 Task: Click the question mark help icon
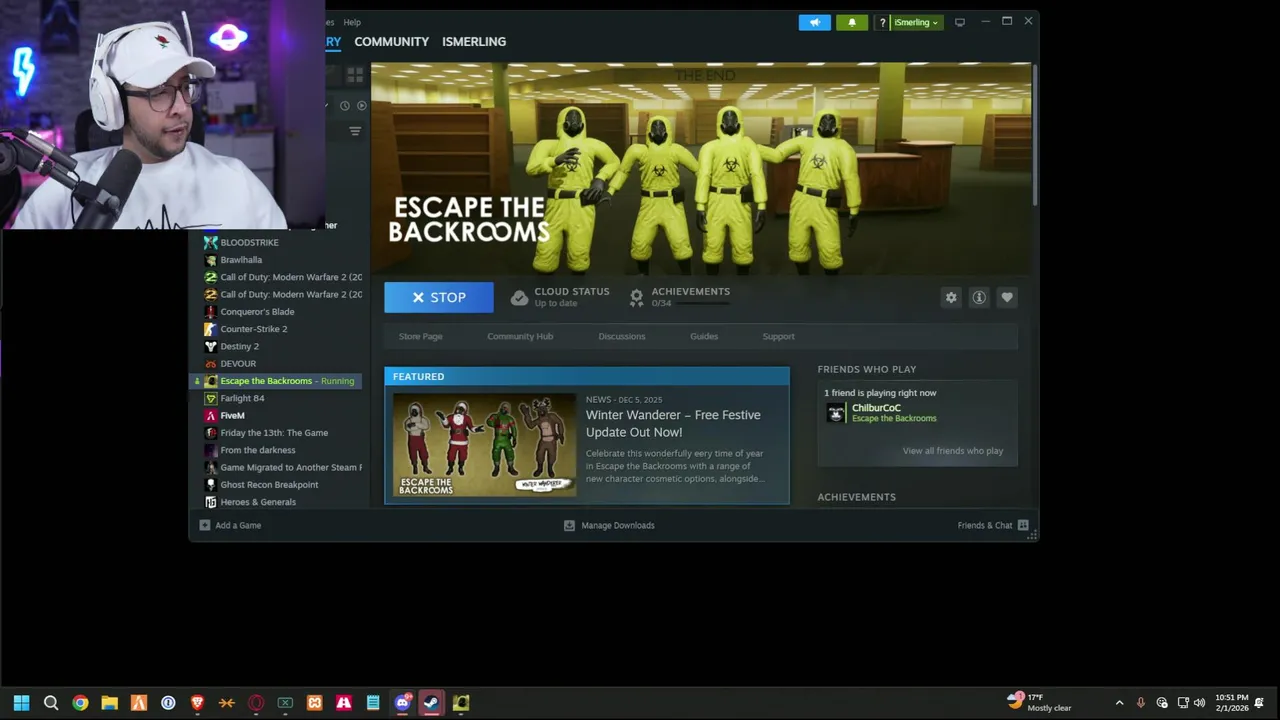[882, 22]
